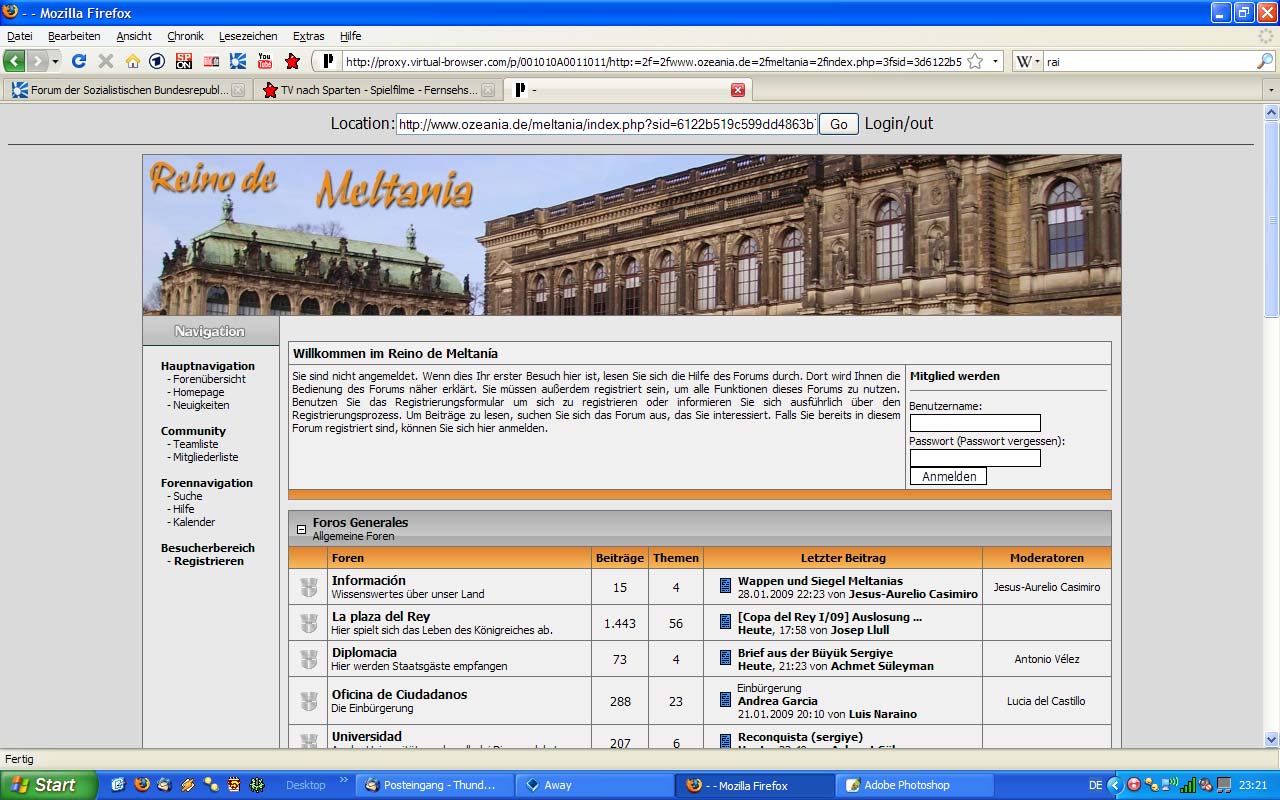The image size is (1280, 800).
Task: Open the back/forward history dropdown arrow
Action: pos(55,61)
